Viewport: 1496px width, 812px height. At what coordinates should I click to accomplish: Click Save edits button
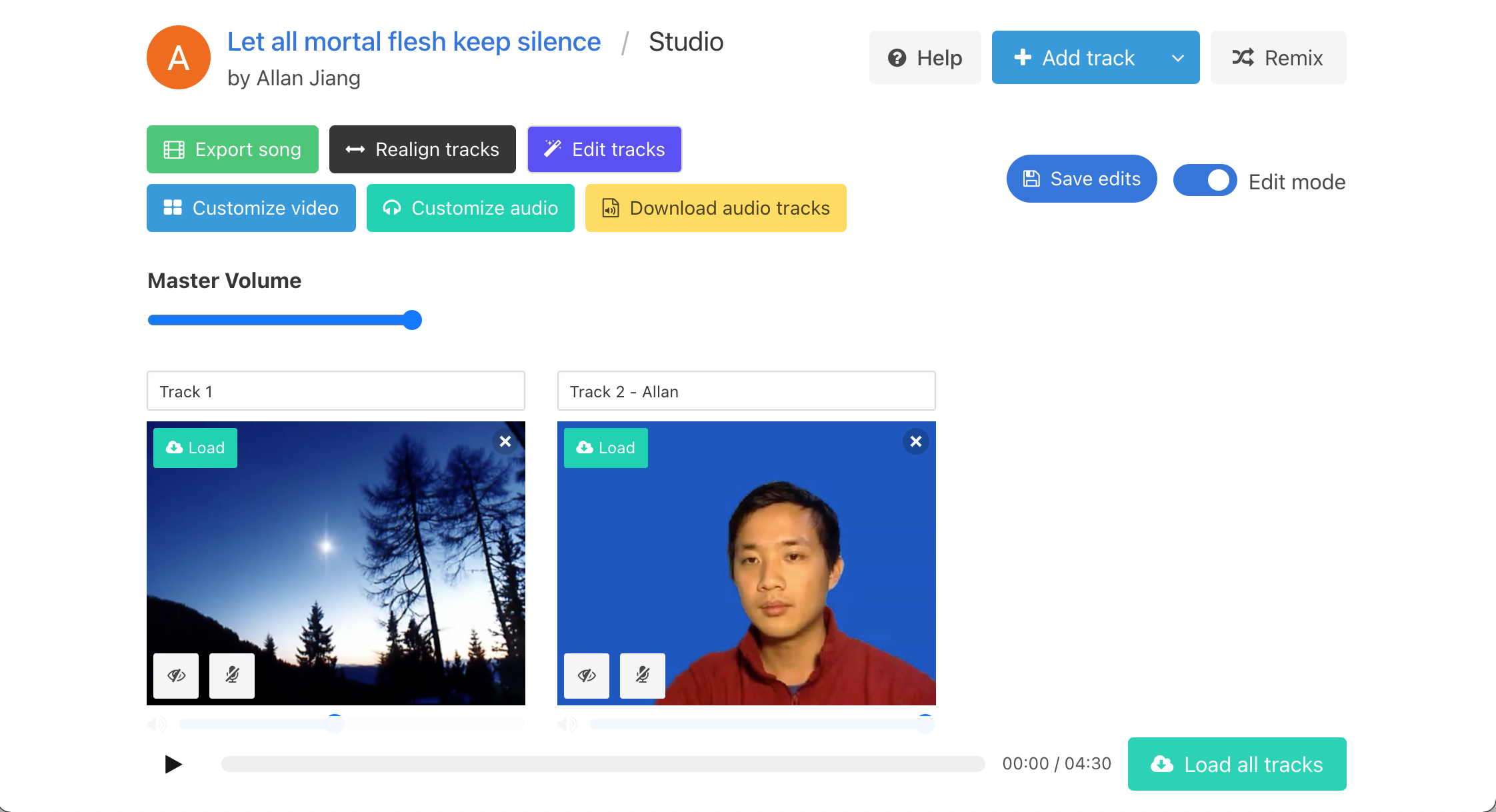pyautogui.click(x=1081, y=179)
